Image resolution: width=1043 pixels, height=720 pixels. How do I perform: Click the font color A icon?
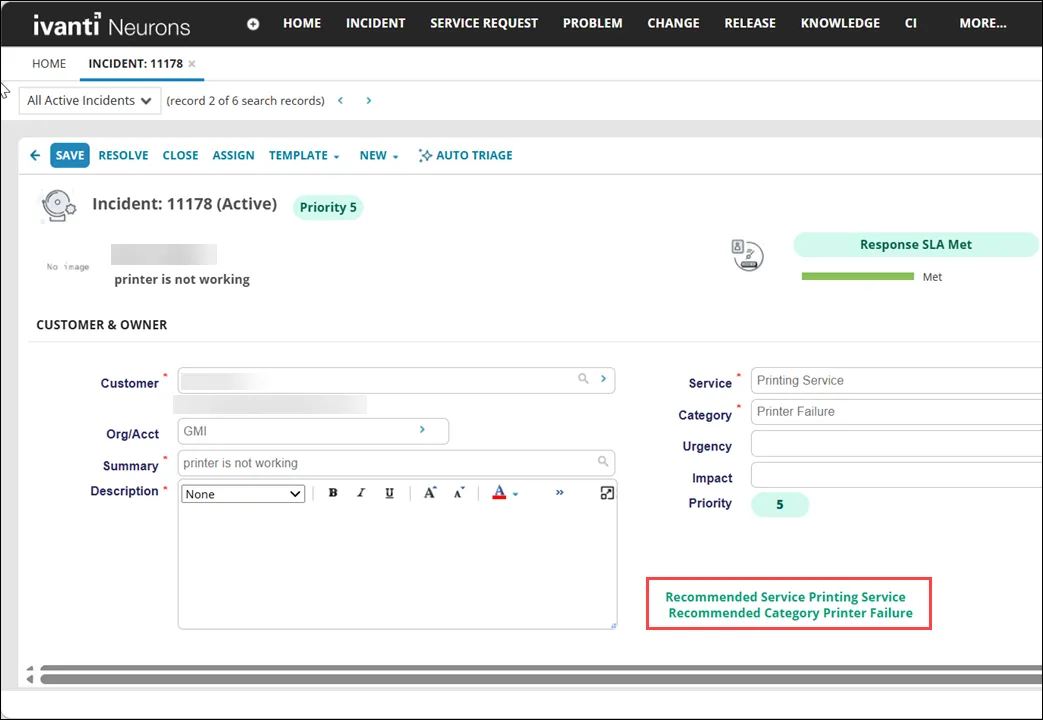point(499,492)
